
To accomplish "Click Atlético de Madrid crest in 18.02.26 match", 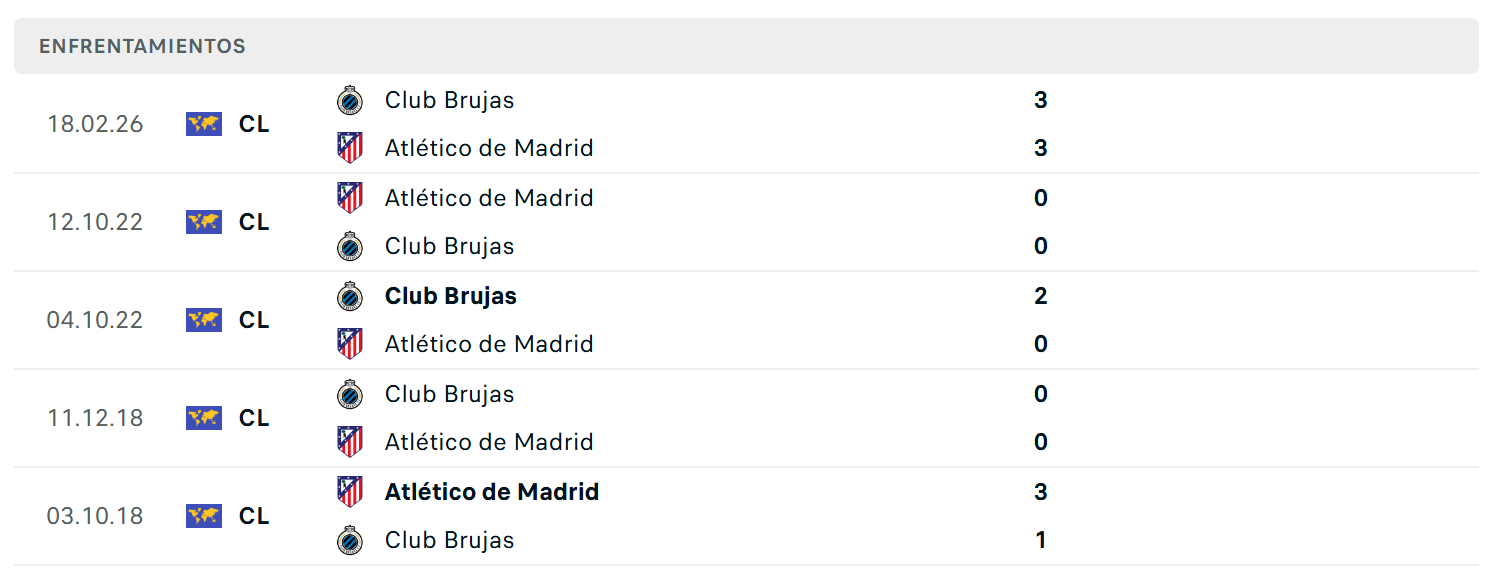I will coord(349,148).
